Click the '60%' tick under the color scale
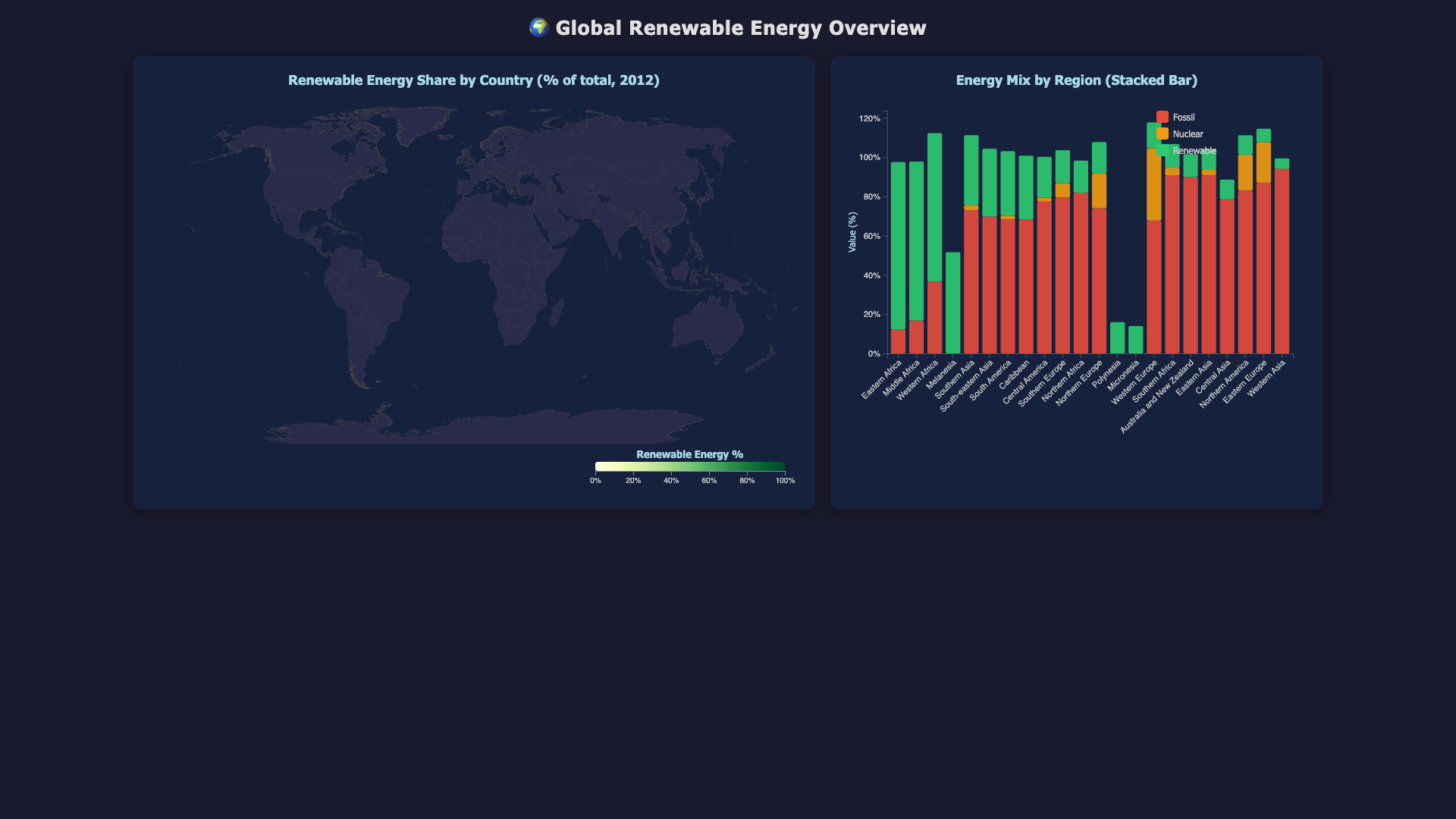 (x=709, y=481)
